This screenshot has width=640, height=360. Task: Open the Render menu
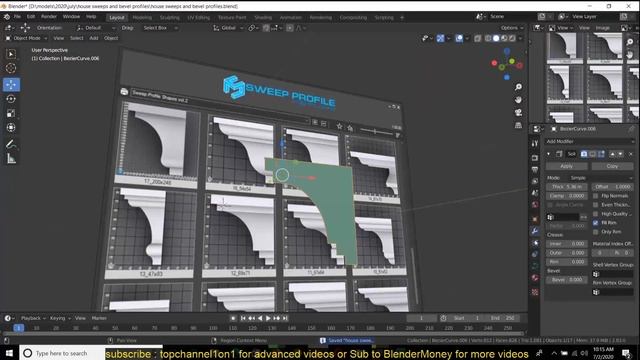pyautogui.click(x=49, y=17)
